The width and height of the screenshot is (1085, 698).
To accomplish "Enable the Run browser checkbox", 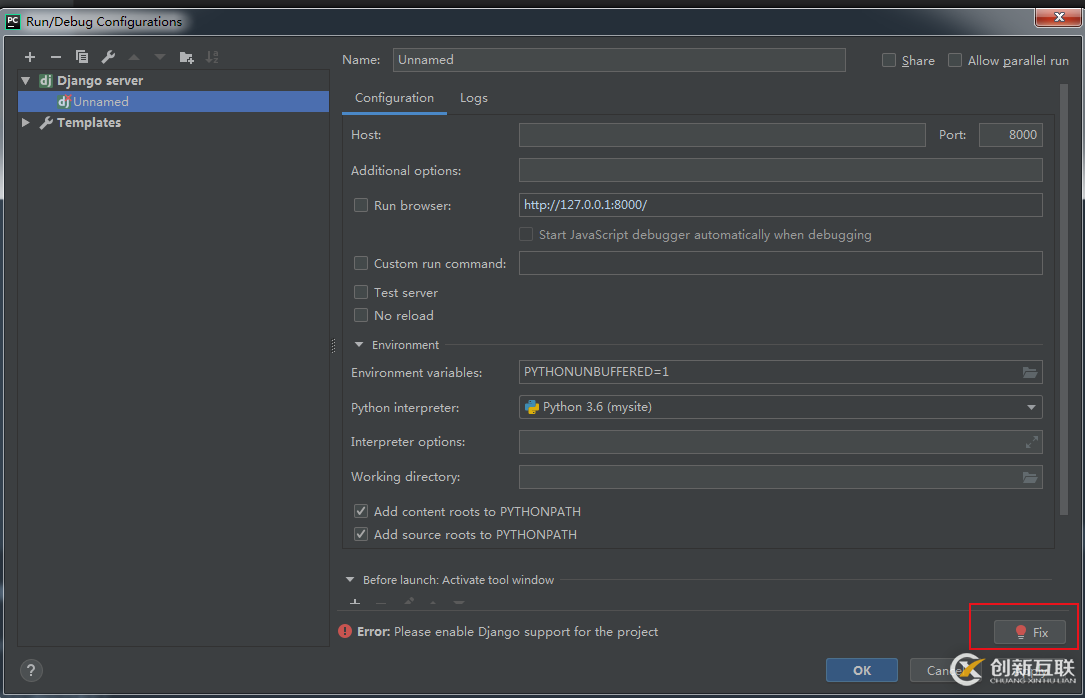I will coord(361,205).
